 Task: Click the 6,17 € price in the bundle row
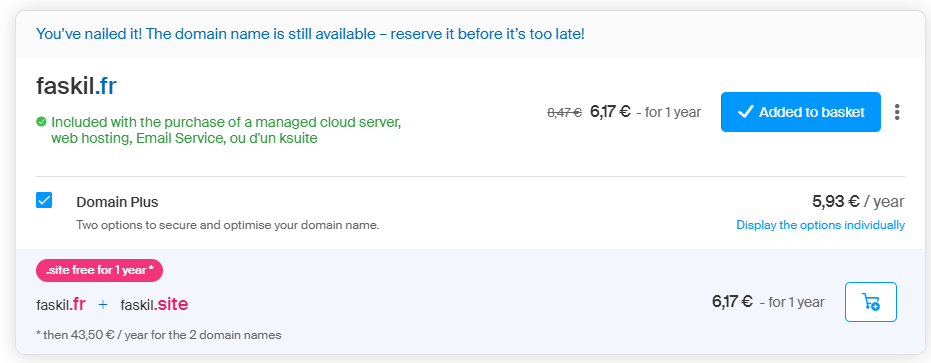[732, 302]
